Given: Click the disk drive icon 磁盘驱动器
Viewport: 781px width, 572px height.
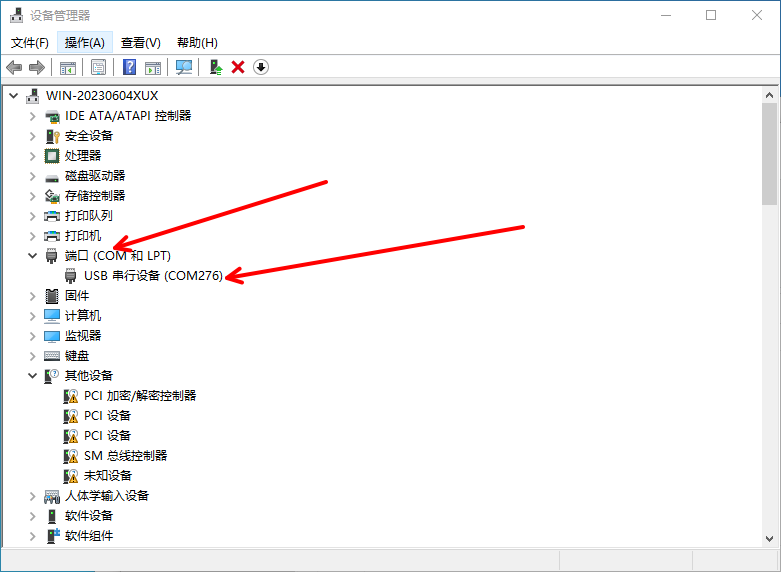Looking at the screenshot, I should tap(52, 177).
